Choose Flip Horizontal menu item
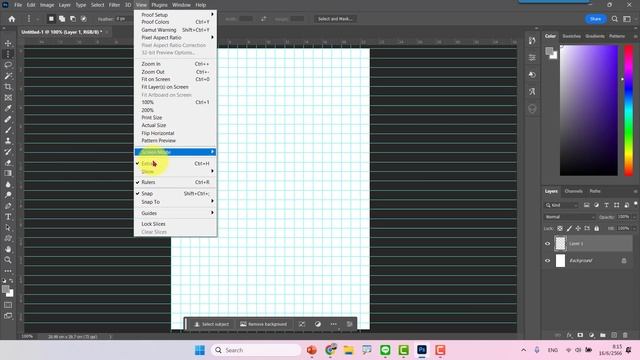The height and width of the screenshot is (360, 640). point(175,133)
